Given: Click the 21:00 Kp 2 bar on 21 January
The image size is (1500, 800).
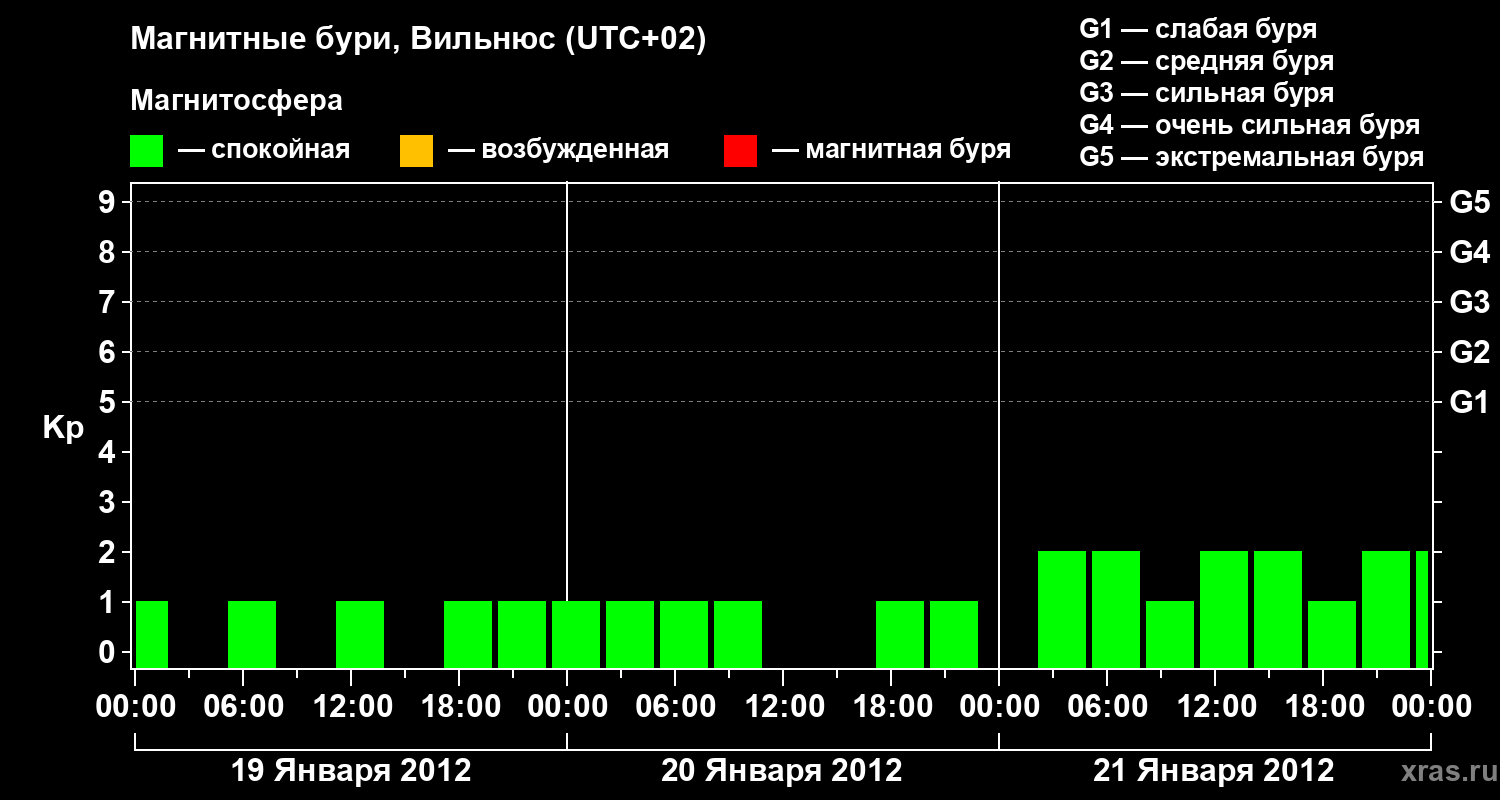Looking at the screenshot, I should (1386, 609).
